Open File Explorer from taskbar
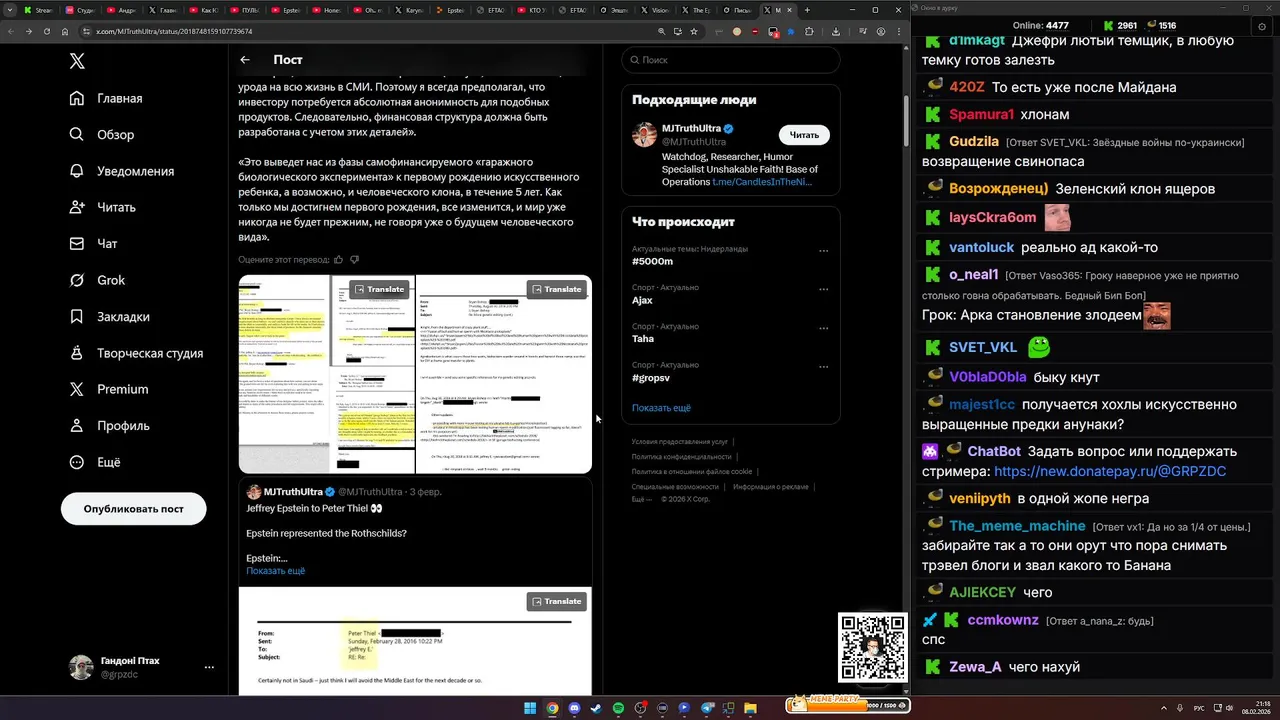Viewport: 1280px width, 720px height. click(x=751, y=708)
